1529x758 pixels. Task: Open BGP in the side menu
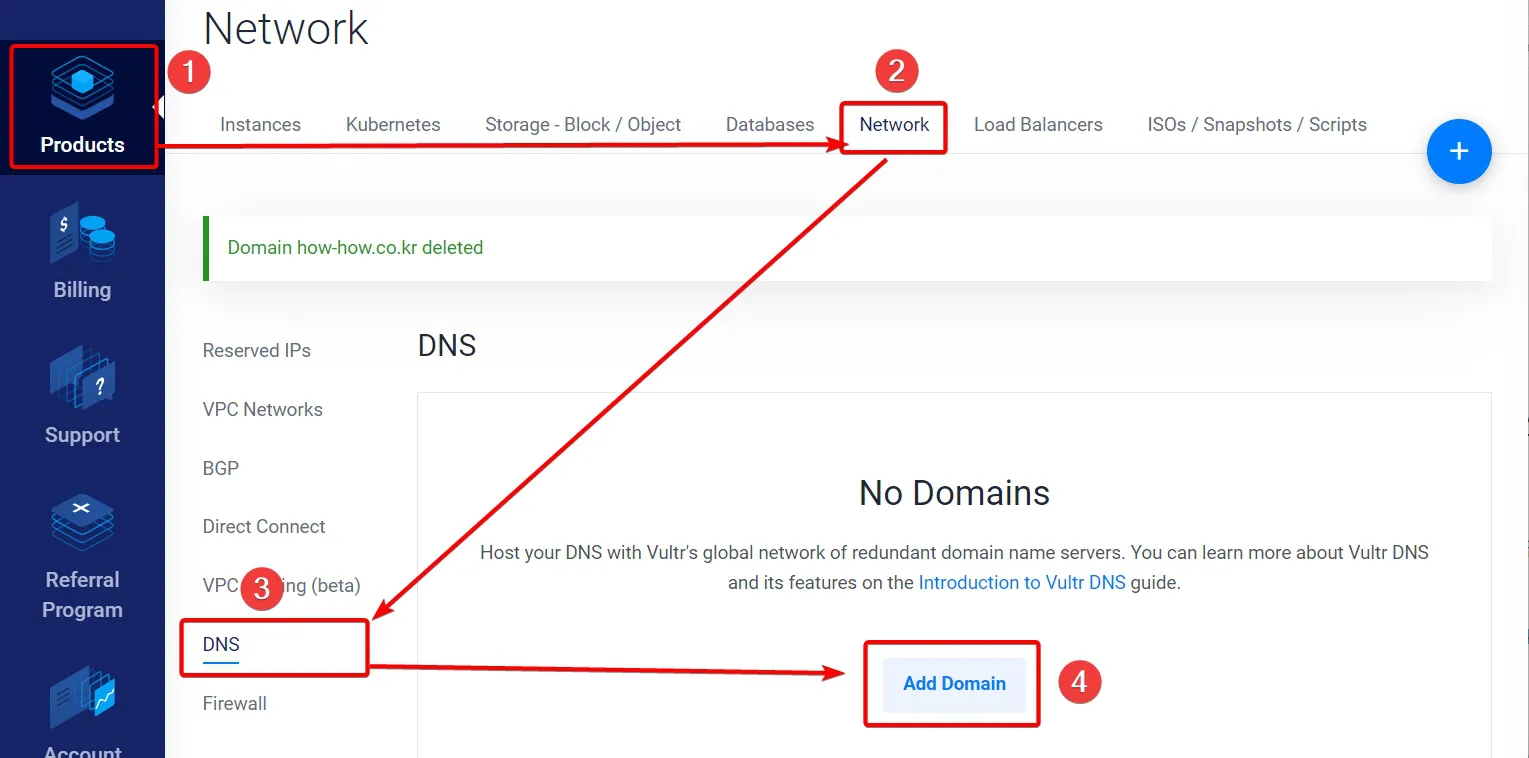[x=221, y=468]
